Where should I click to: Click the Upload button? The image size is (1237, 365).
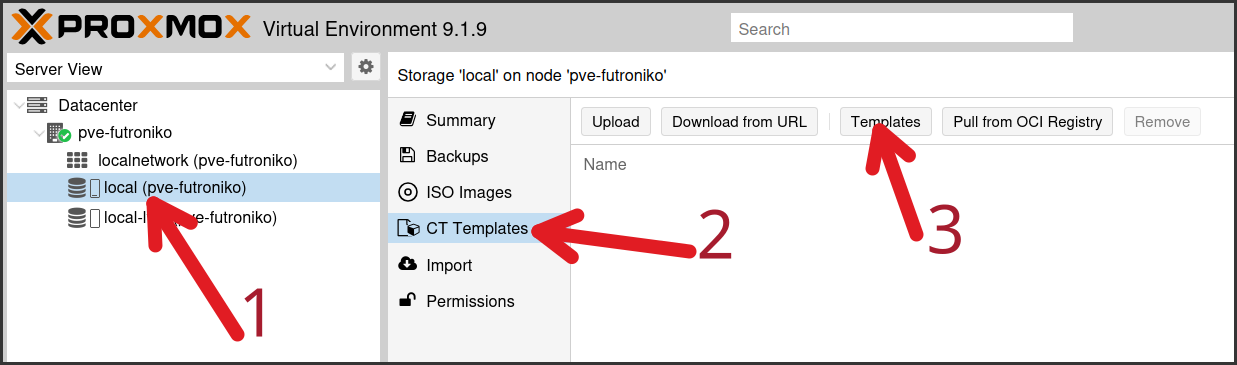(x=616, y=122)
